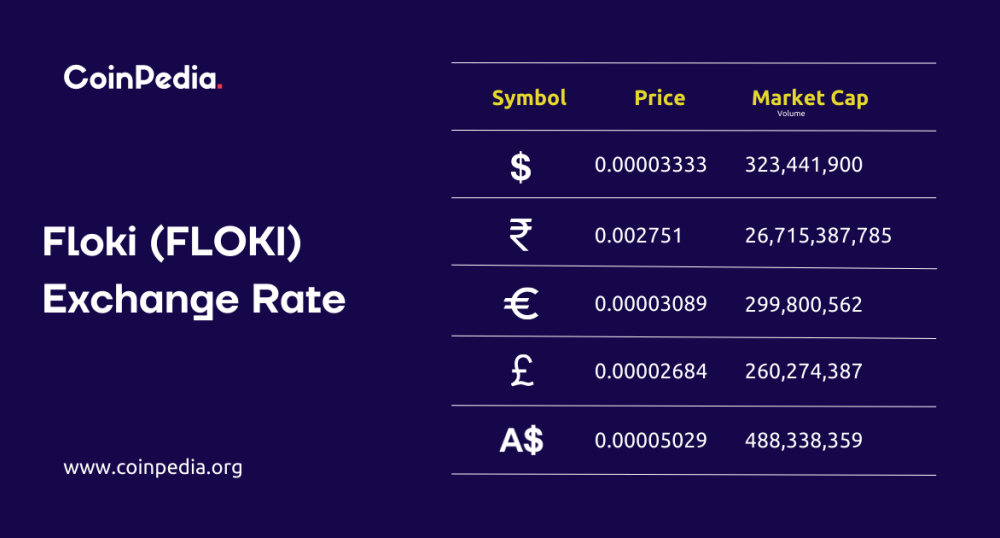
Task: Open the www.coinpedia.org link
Action: (x=153, y=467)
